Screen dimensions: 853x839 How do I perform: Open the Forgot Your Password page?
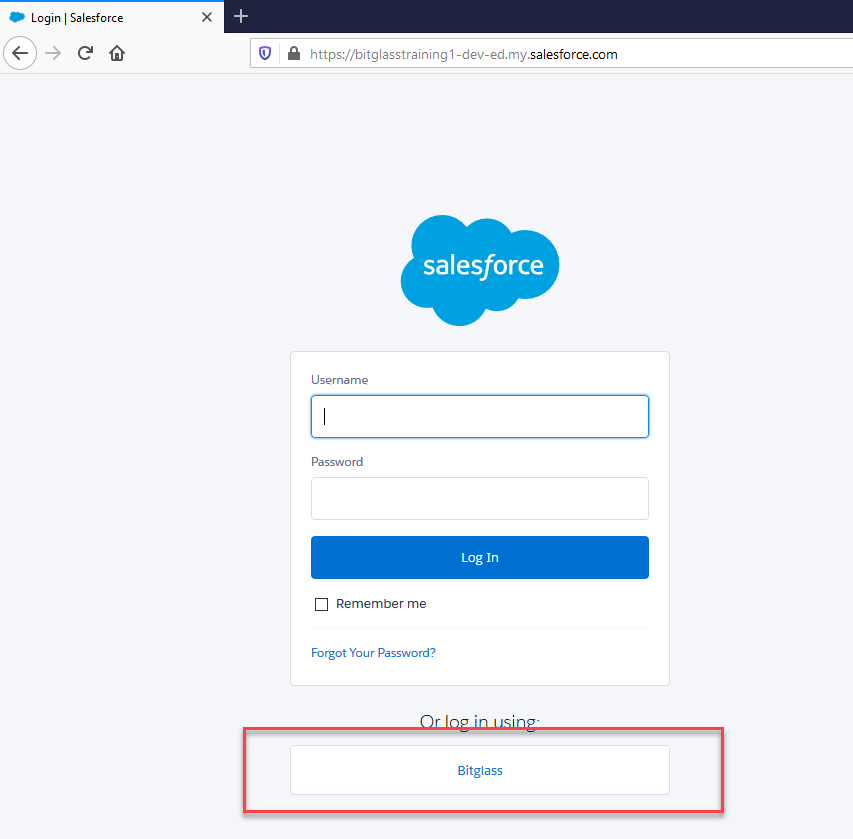[x=373, y=652]
